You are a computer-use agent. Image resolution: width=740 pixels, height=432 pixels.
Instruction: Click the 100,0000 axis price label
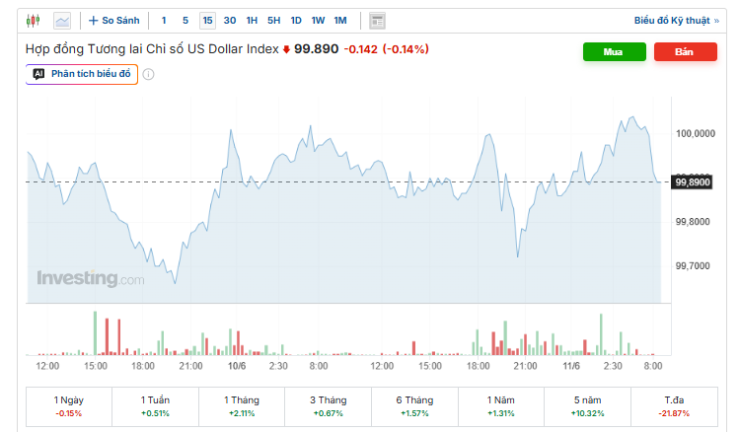coord(695,134)
